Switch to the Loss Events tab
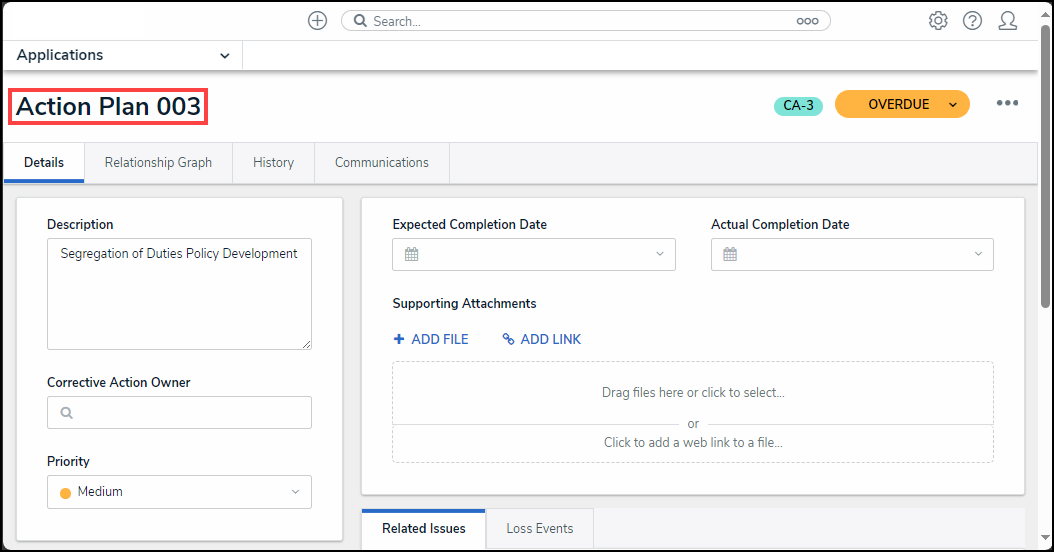 tap(540, 529)
